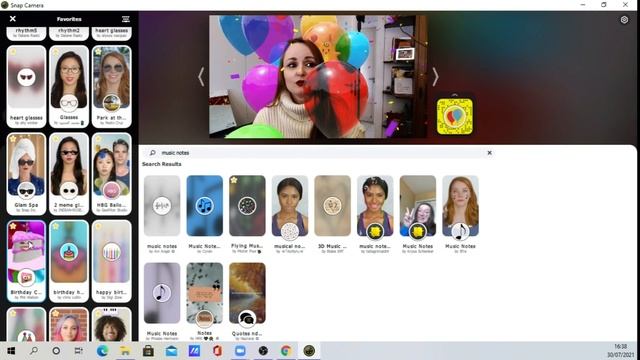Select favorite 'happy birt...' candles lens
The image size is (640, 360).
pos(111,261)
